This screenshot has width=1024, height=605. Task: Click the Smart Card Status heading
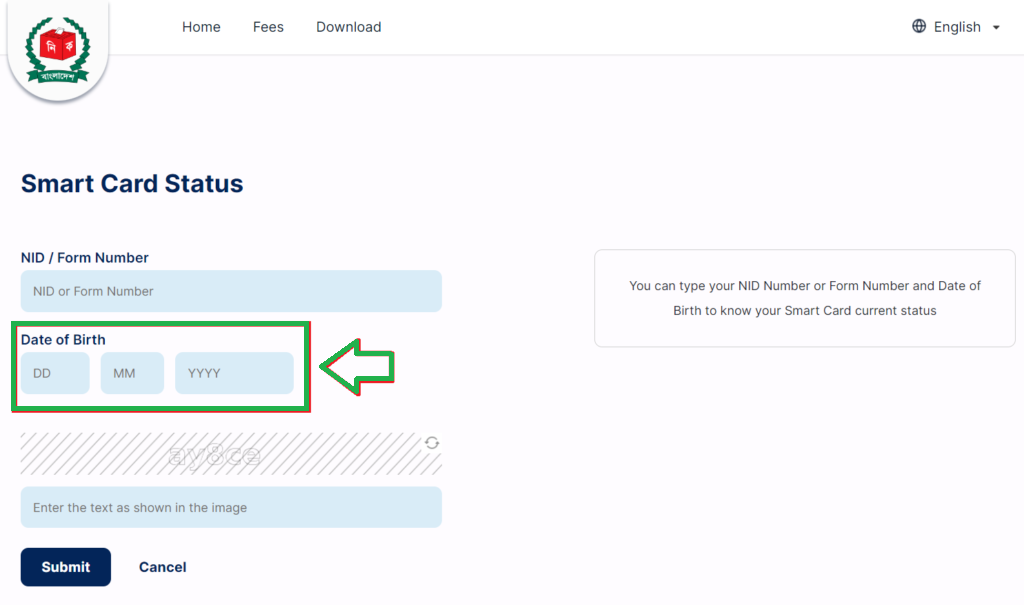(132, 184)
